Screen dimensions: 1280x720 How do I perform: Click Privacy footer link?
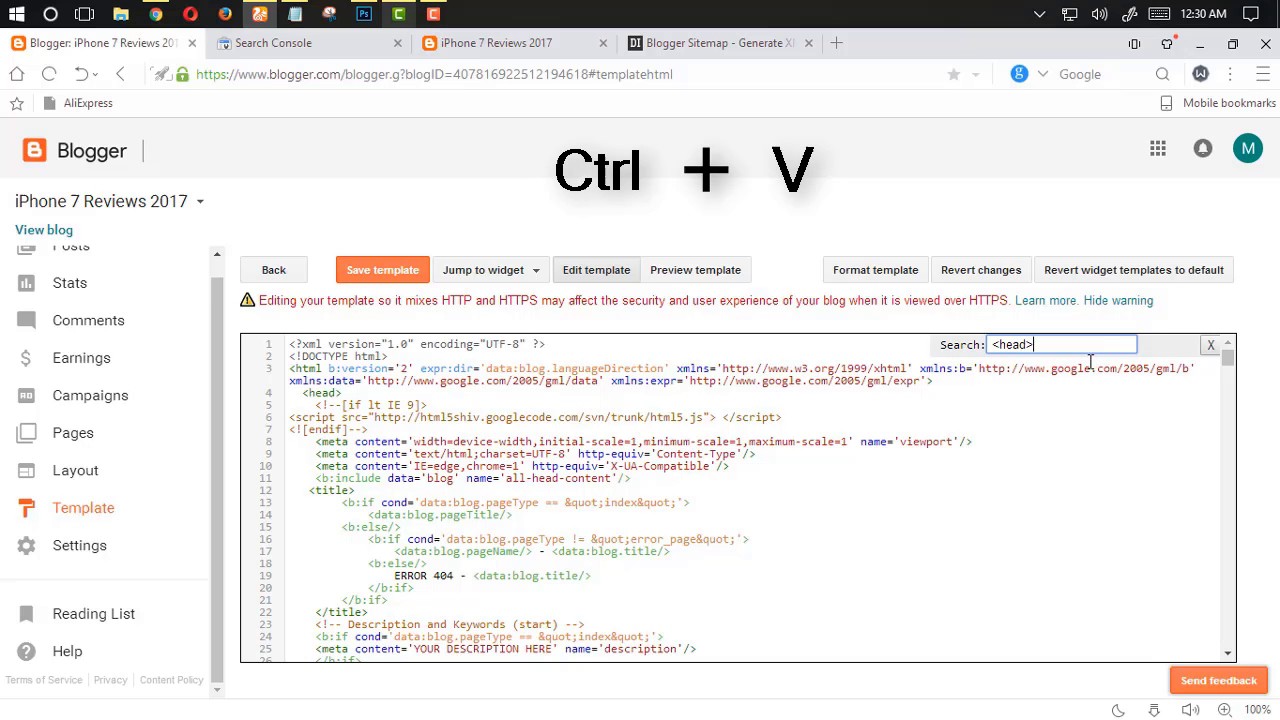(x=110, y=680)
